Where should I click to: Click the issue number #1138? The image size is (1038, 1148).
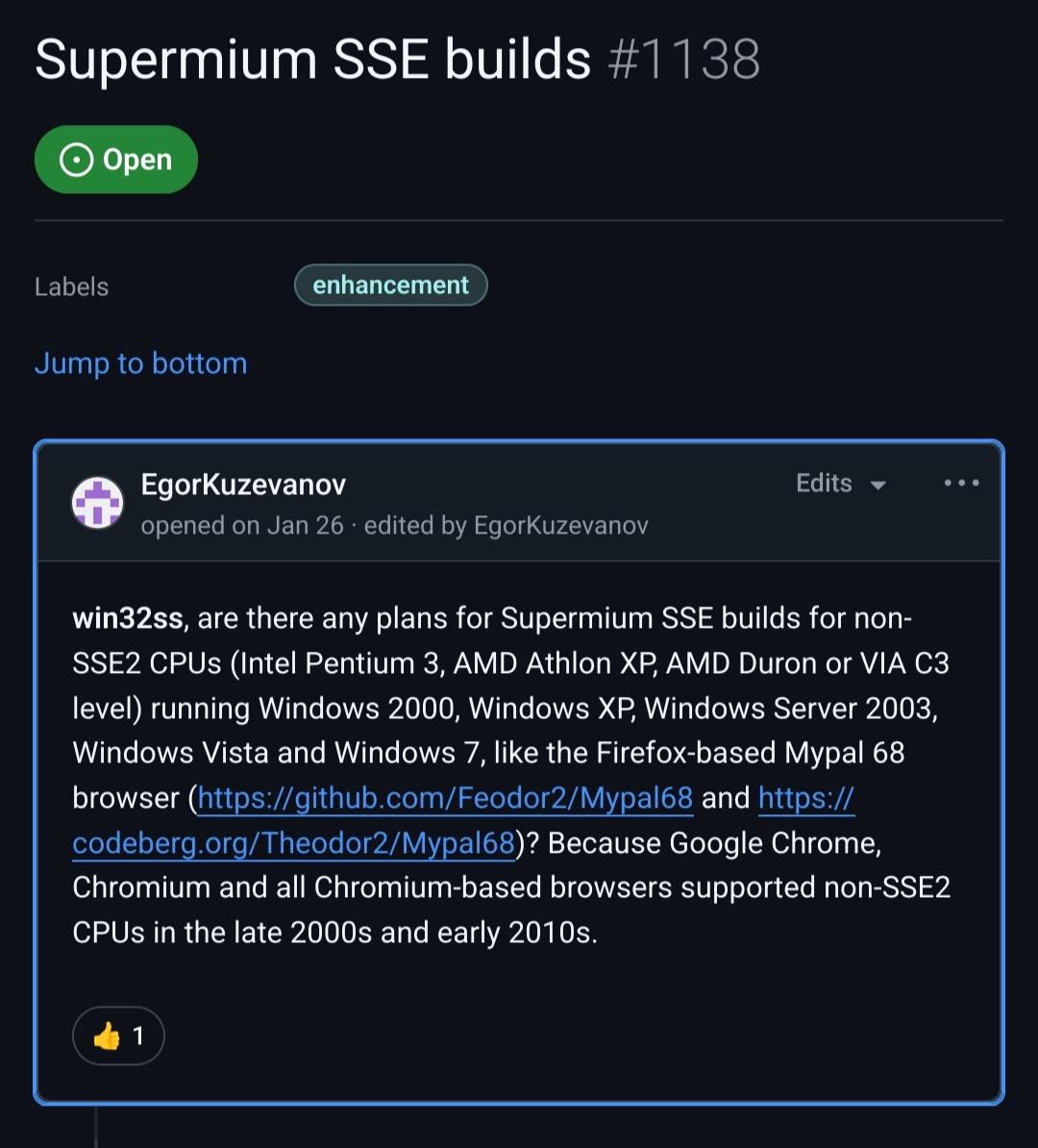coord(683,60)
